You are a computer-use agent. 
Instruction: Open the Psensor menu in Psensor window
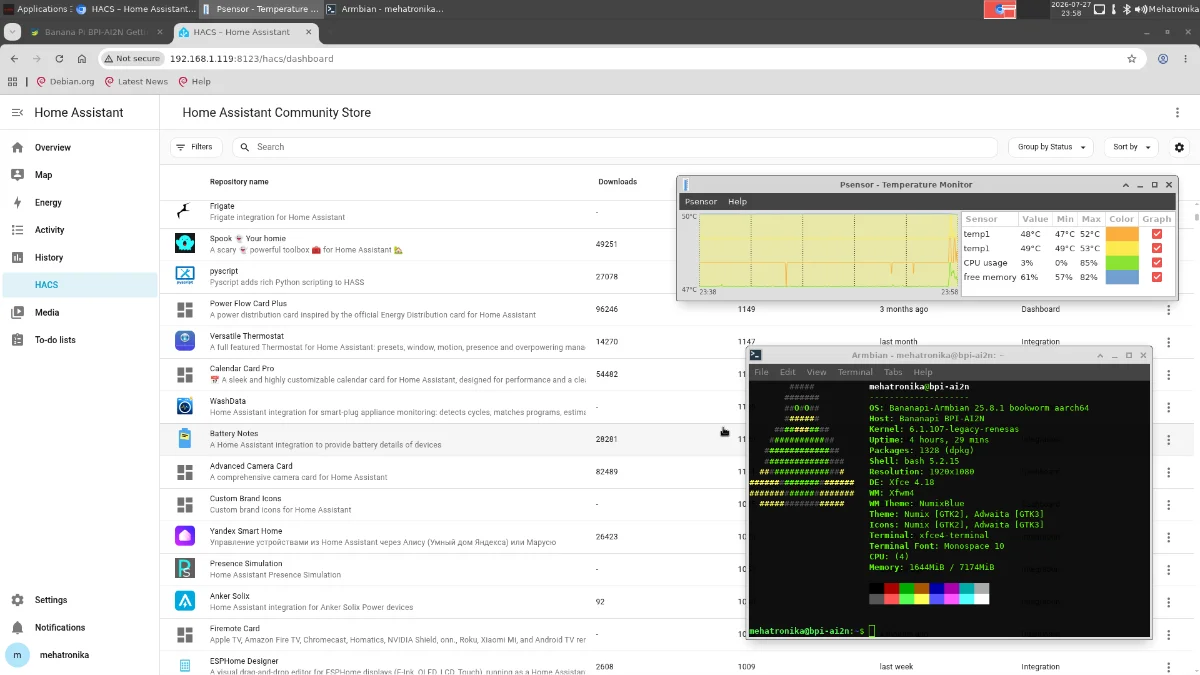coord(700,202)
